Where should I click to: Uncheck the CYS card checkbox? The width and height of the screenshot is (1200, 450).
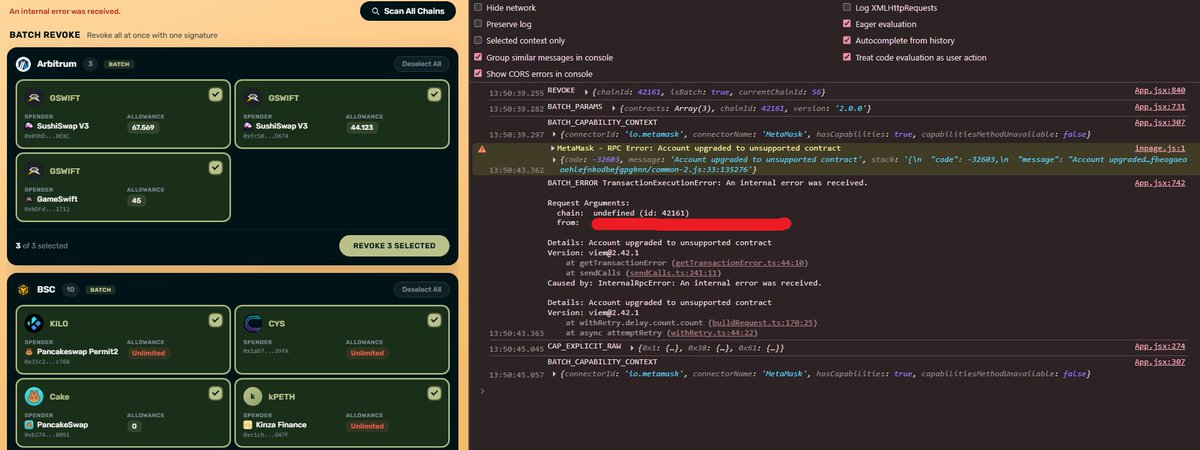point(433,320)
